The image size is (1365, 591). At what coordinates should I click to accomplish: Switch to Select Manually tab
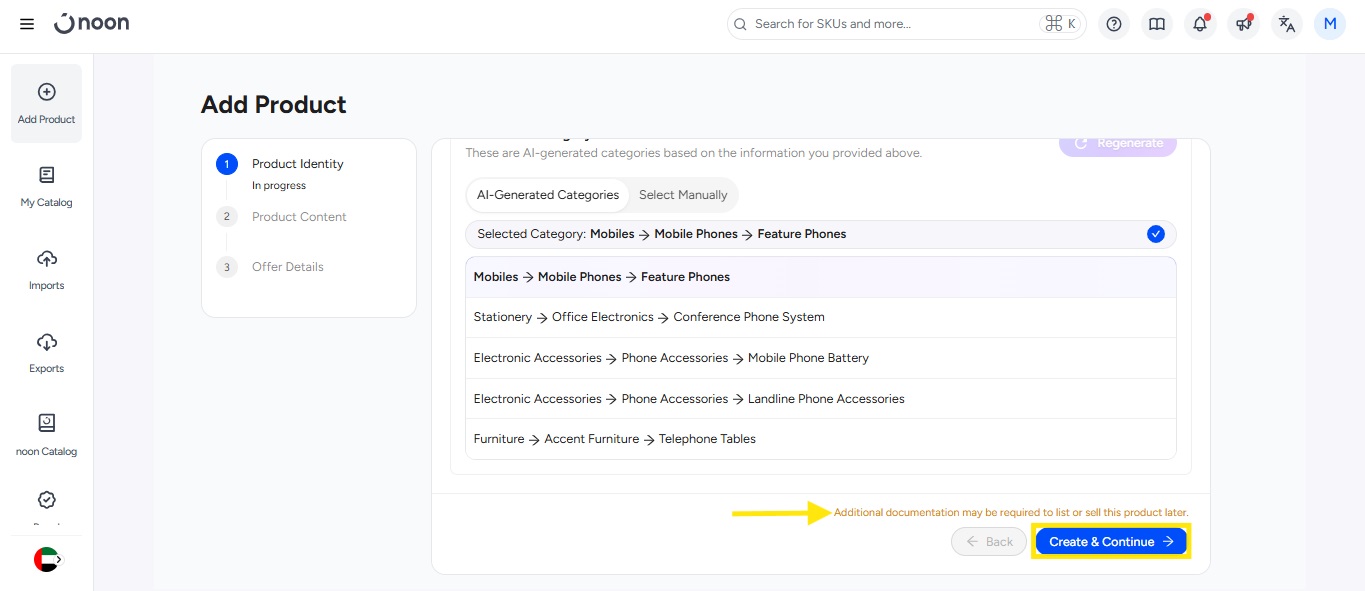[x=683, y=195]
